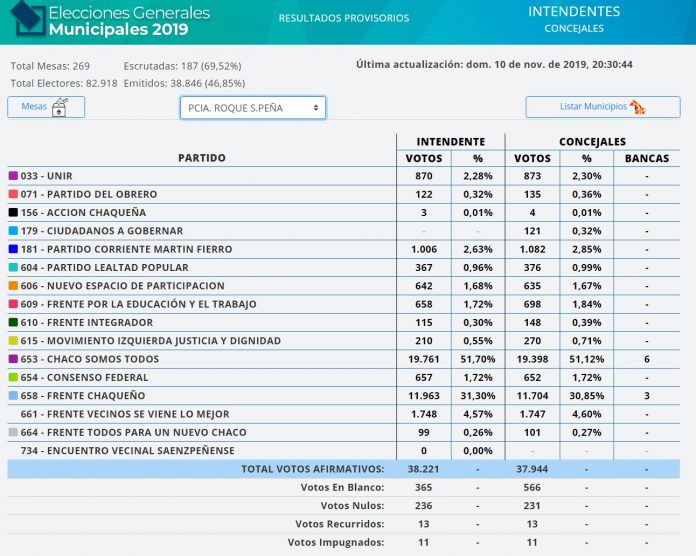
Task: Select '604 - PARTIDO LEALTAD POPULAR' row
Action: tap(344, 268)
